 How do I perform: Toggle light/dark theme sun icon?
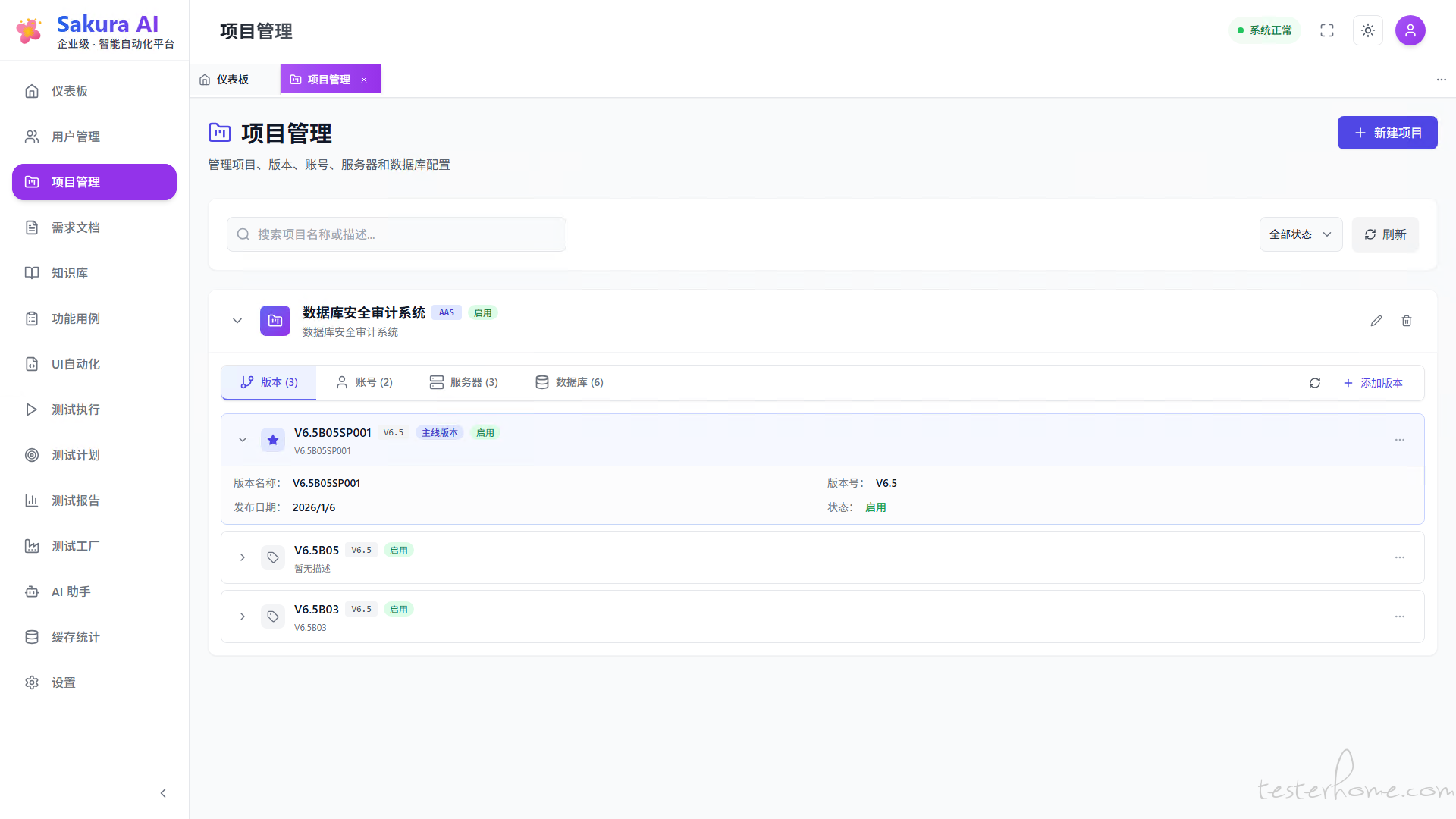(x=1368, y=30)
